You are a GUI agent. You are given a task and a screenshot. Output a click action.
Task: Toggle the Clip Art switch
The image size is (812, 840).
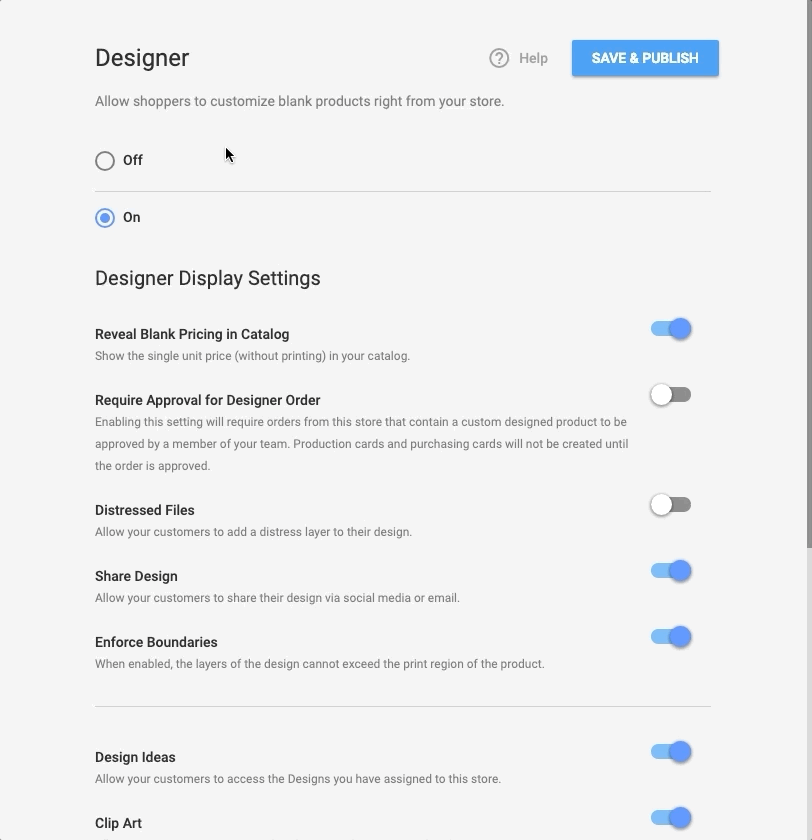tap(671, 818)
